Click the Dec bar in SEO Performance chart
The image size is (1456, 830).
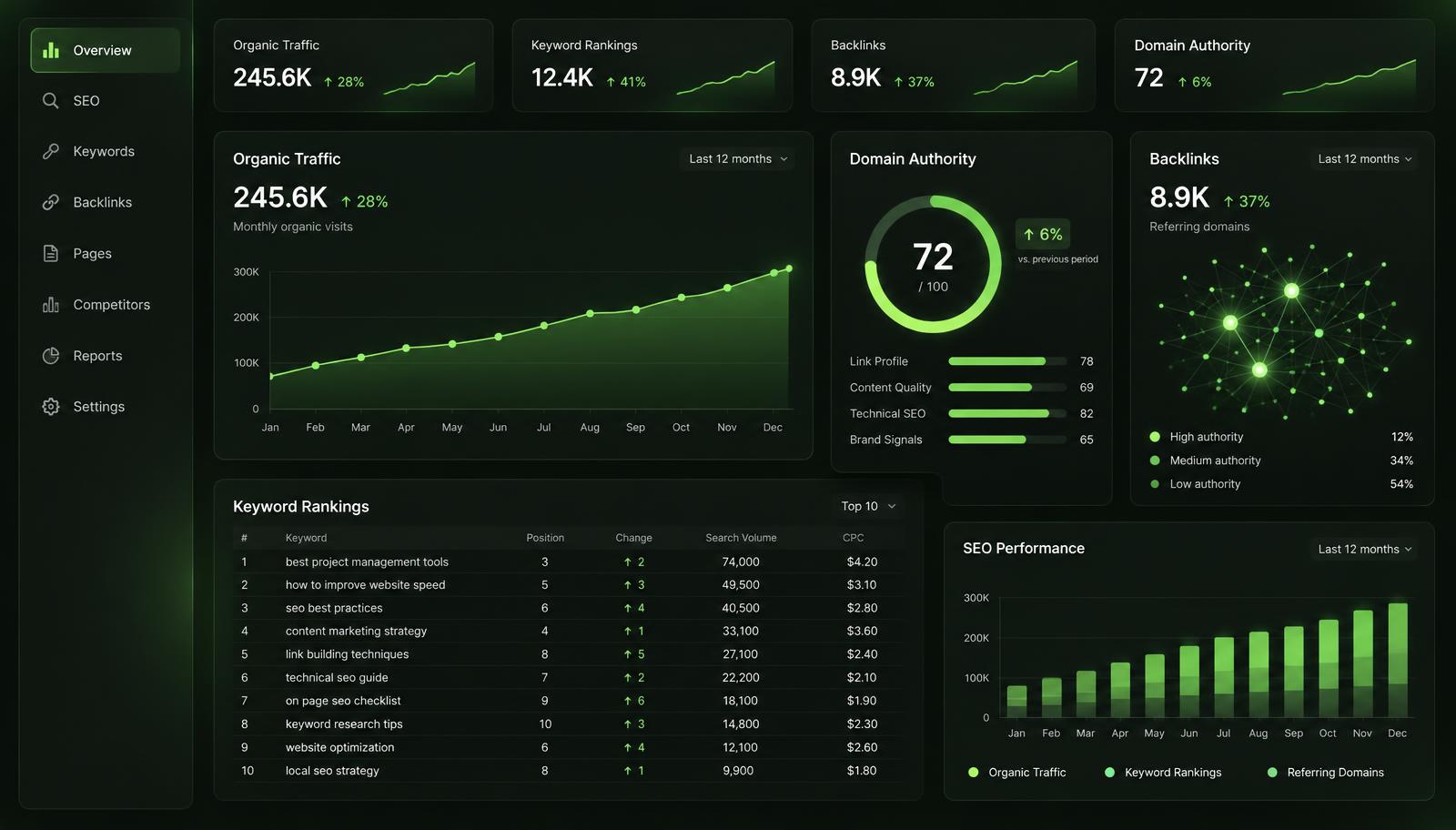(1398, 660)
